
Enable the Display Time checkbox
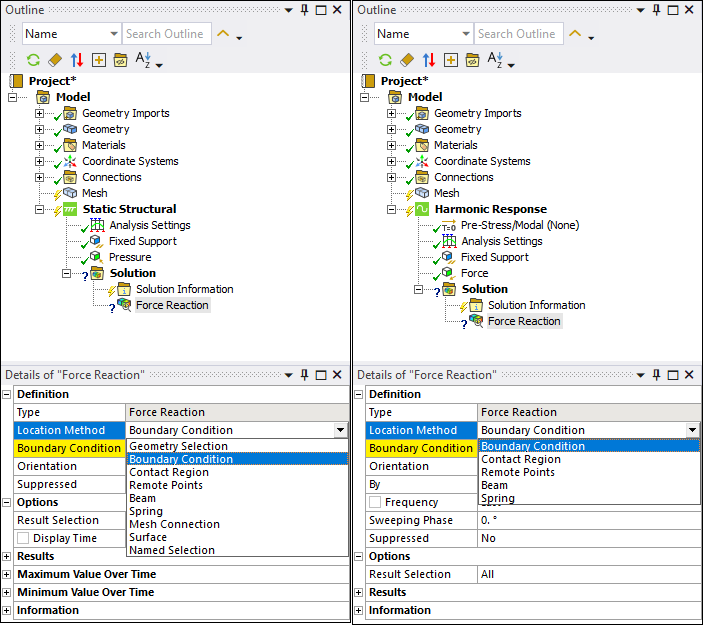pyautogui.click(x=24, y=538)
